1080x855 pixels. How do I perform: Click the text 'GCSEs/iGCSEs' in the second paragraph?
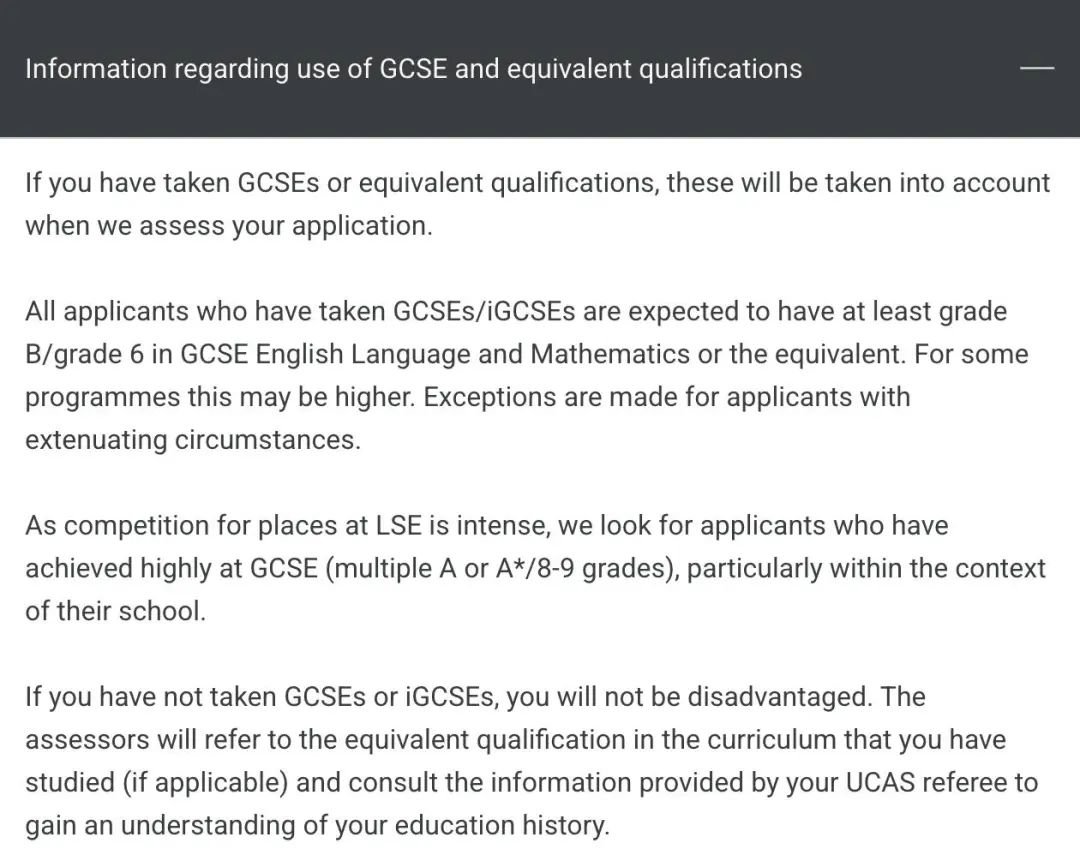[485, 311]
